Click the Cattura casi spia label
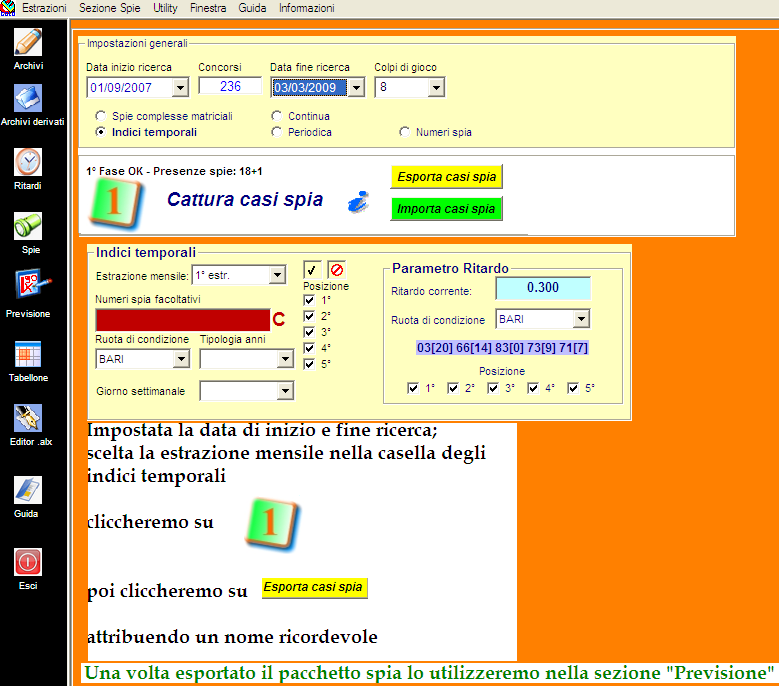This screenshot has width=779, height=686. (x=245, y=200)
